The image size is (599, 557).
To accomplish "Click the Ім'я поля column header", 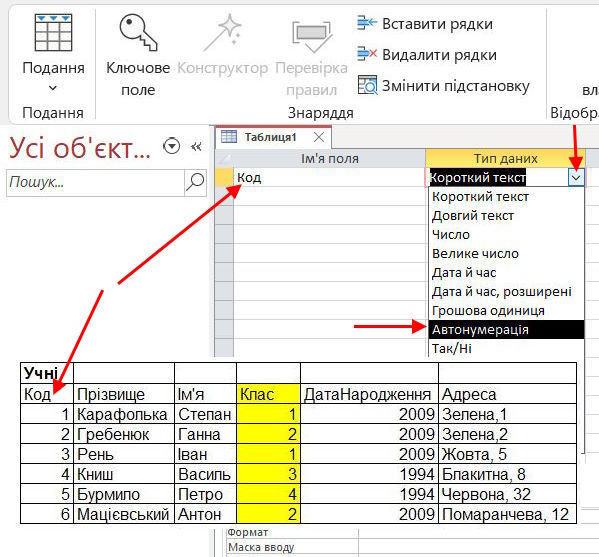I will (329, 158).
